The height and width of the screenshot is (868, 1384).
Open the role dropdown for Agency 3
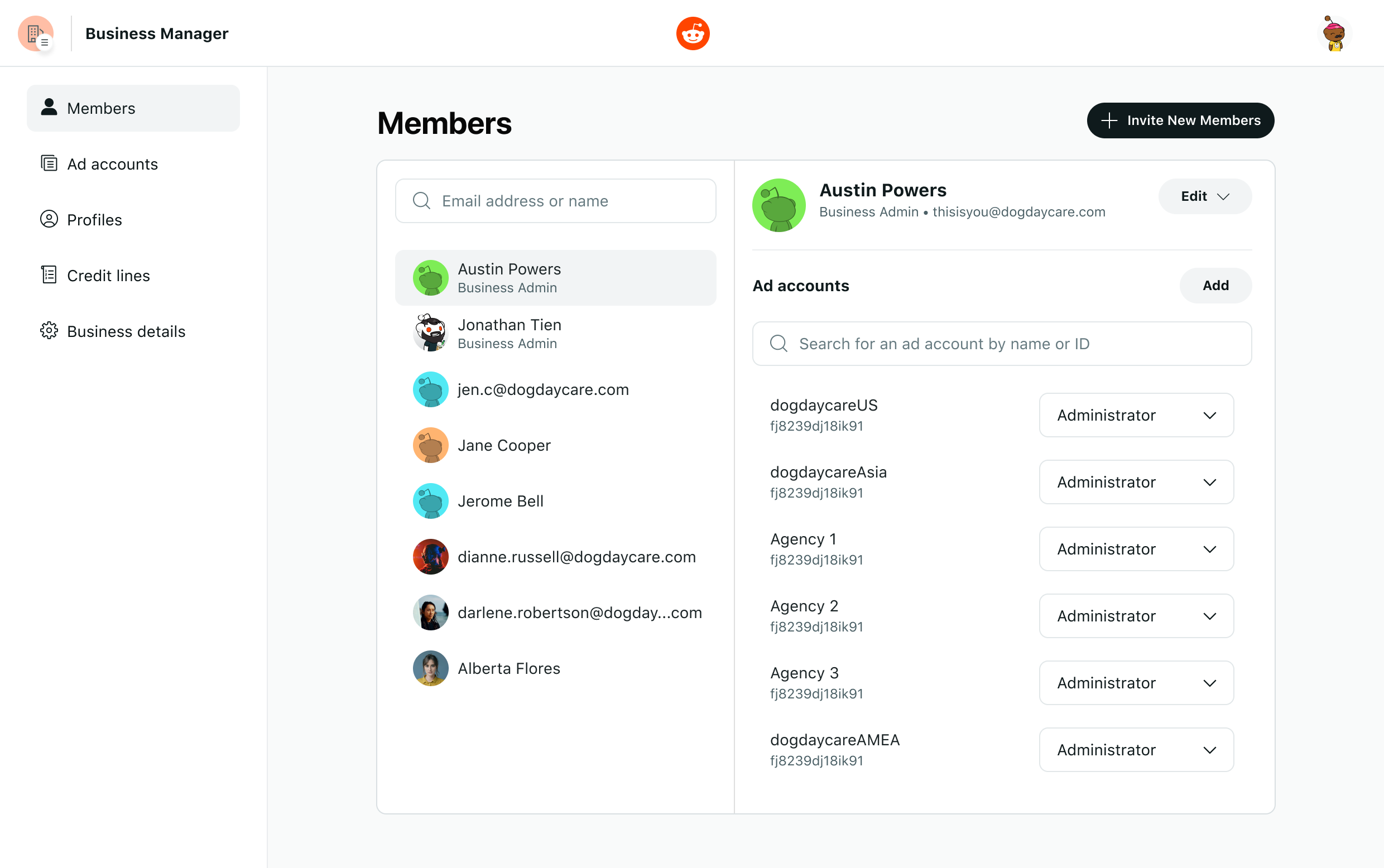point(1136,683)
